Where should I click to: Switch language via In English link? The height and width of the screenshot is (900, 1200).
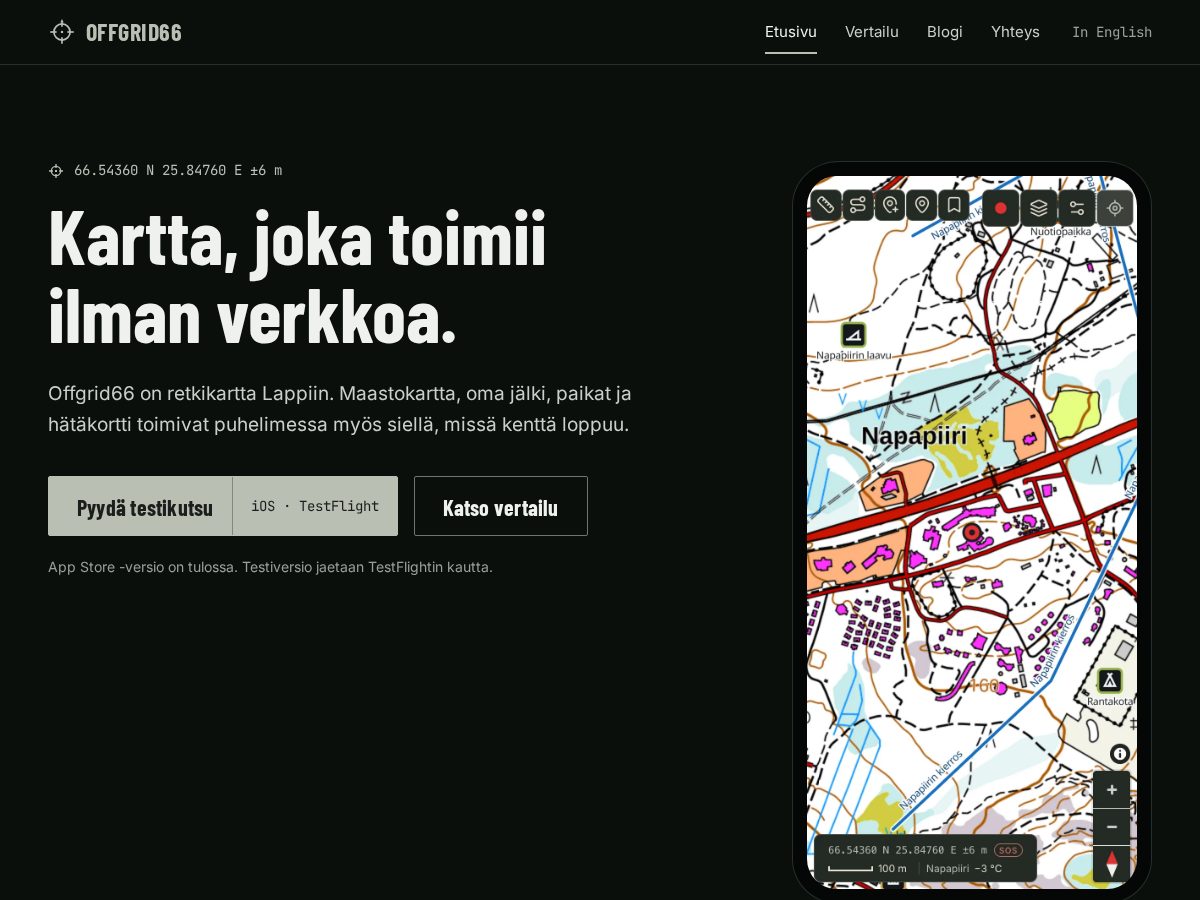pyautogui.click(x=1112, y=32)
